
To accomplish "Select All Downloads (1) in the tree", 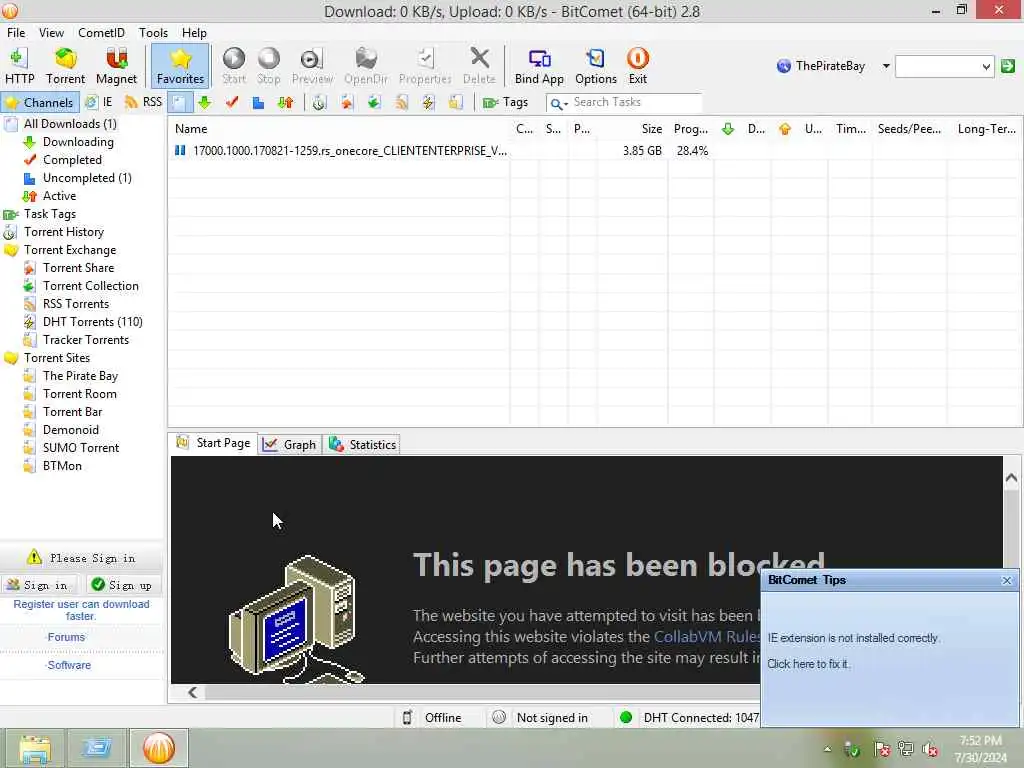I will pyautogui.click(x=70, y=124).
